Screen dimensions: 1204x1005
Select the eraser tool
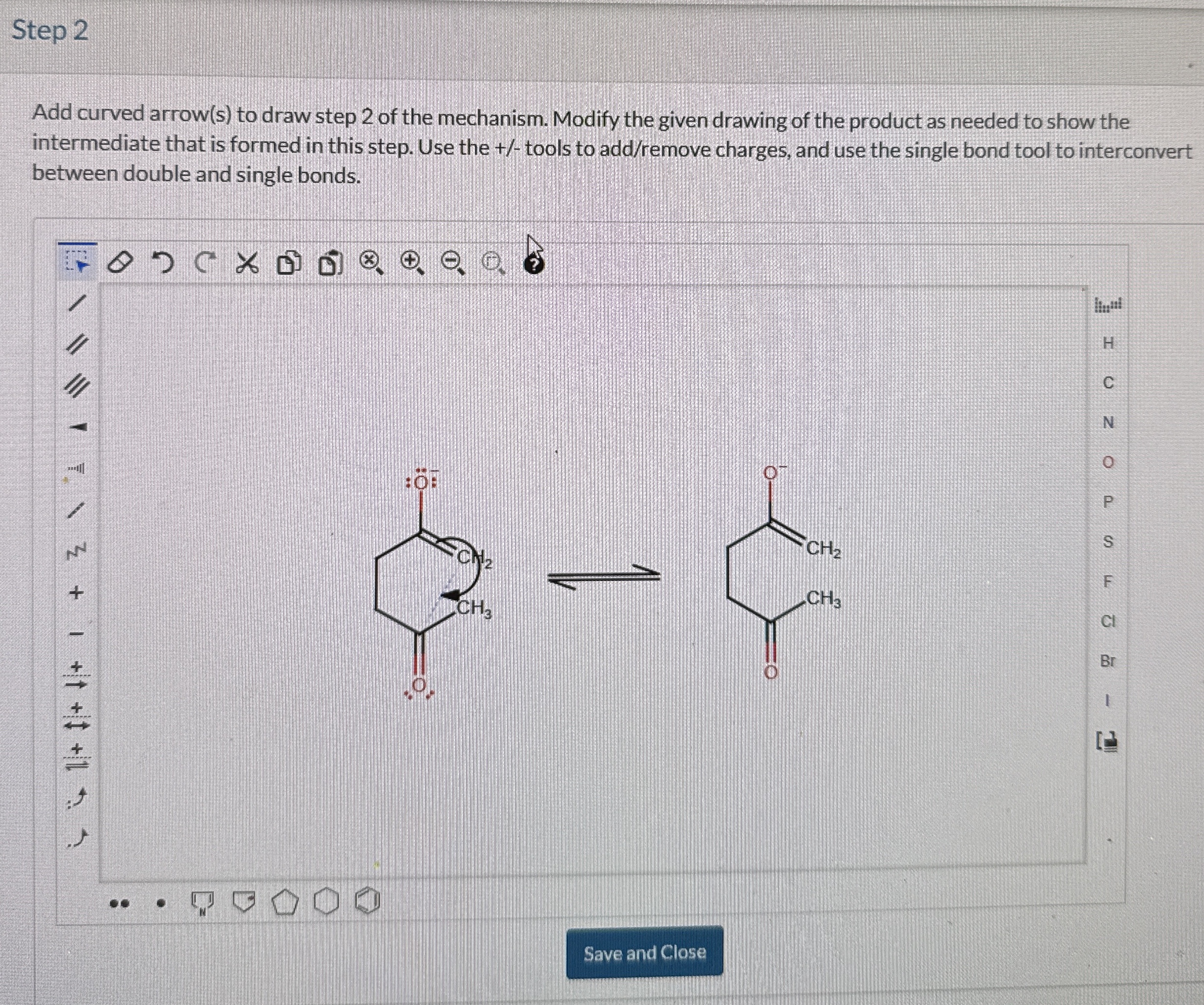(x=120, y=263)
